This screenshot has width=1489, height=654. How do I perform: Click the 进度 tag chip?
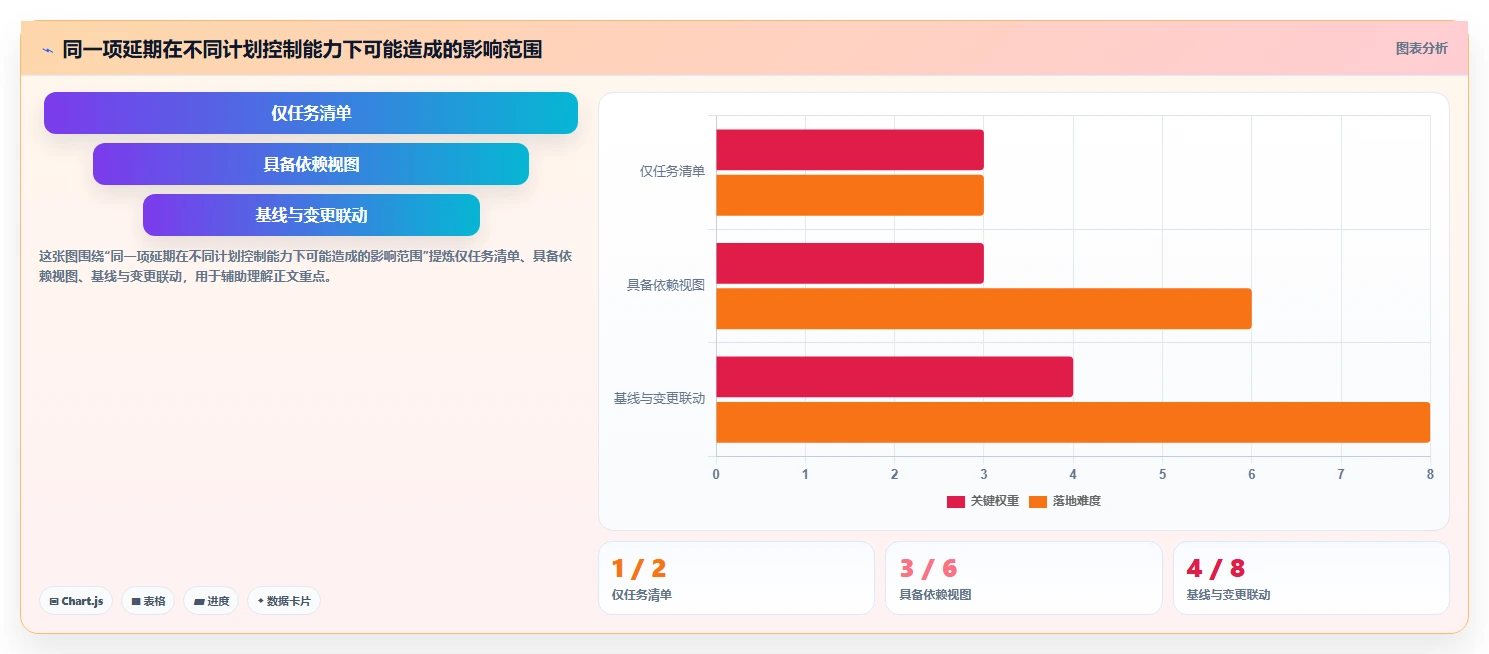[x=211, y=601]
